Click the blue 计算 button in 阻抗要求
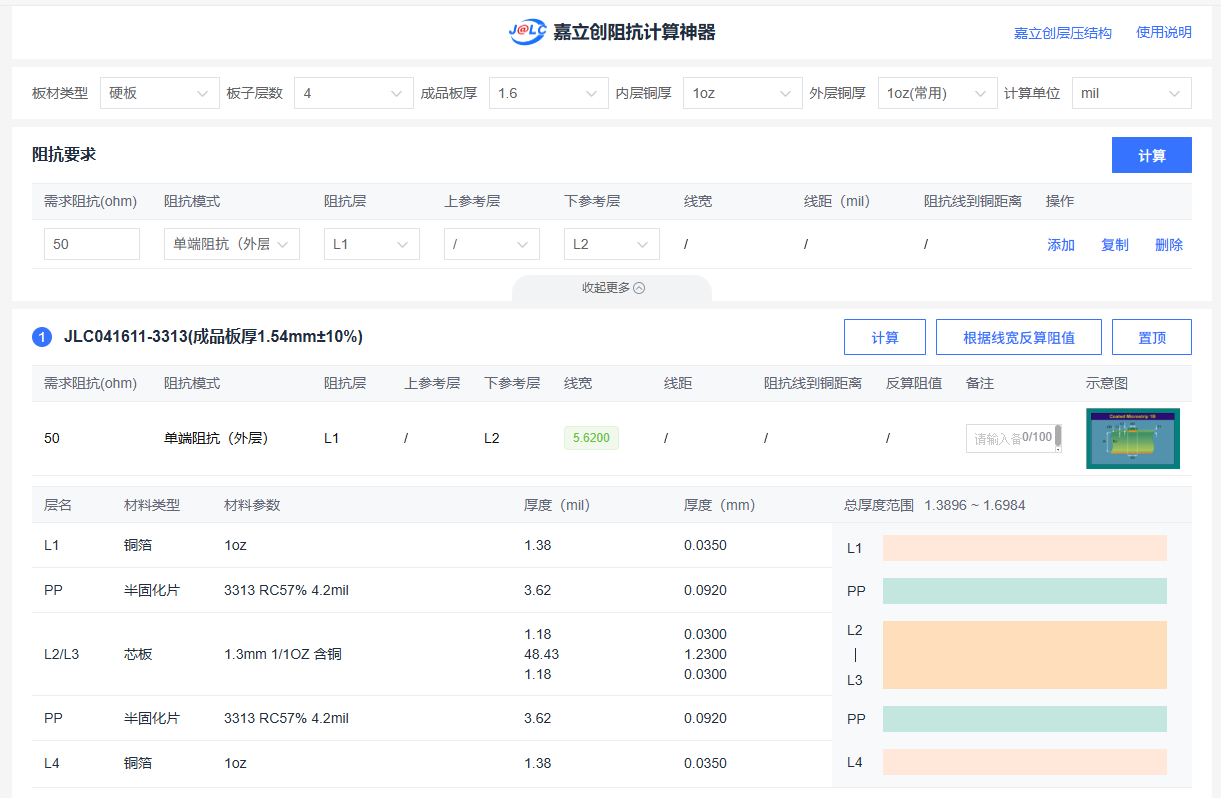 pos(1152,155)
